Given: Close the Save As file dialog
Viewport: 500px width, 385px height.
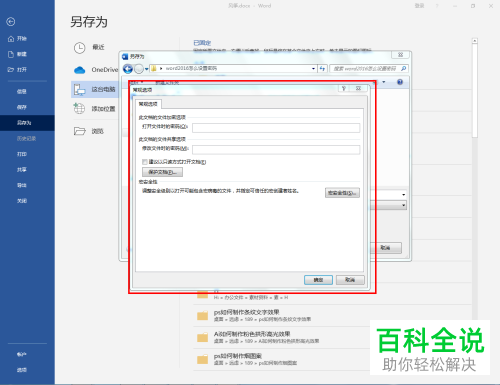Looking at the screenshot, I should tap(400, 55).
